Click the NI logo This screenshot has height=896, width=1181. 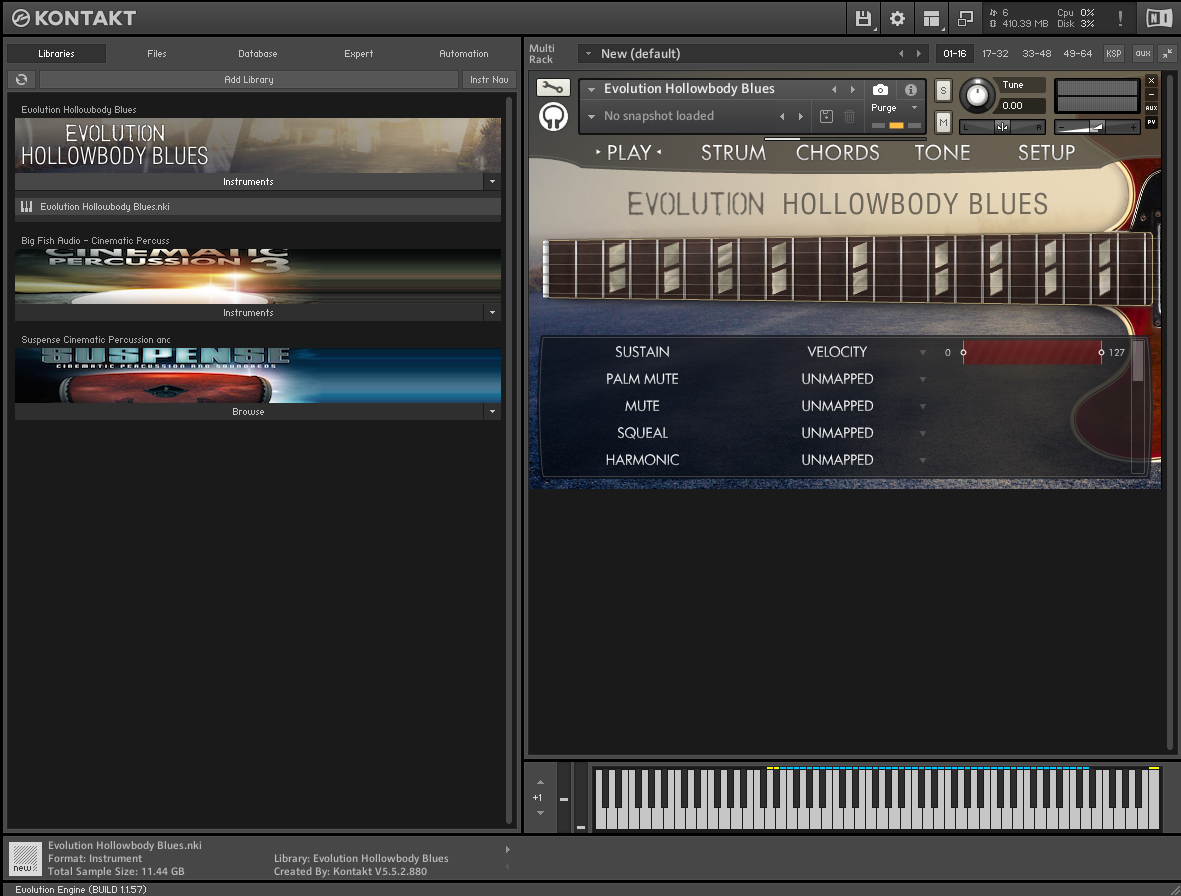1159,18
